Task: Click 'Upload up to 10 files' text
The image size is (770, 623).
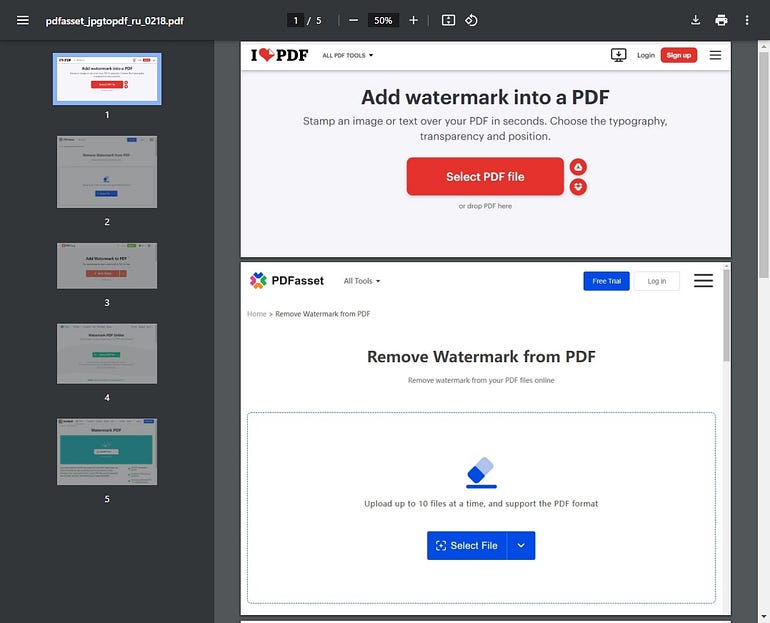Action: [x=481, y=504]
